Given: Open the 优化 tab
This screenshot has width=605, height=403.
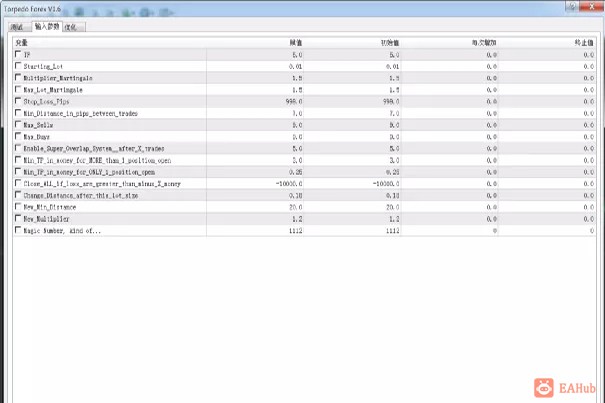Looking at the screenshot, I should [x=74, y=27].
